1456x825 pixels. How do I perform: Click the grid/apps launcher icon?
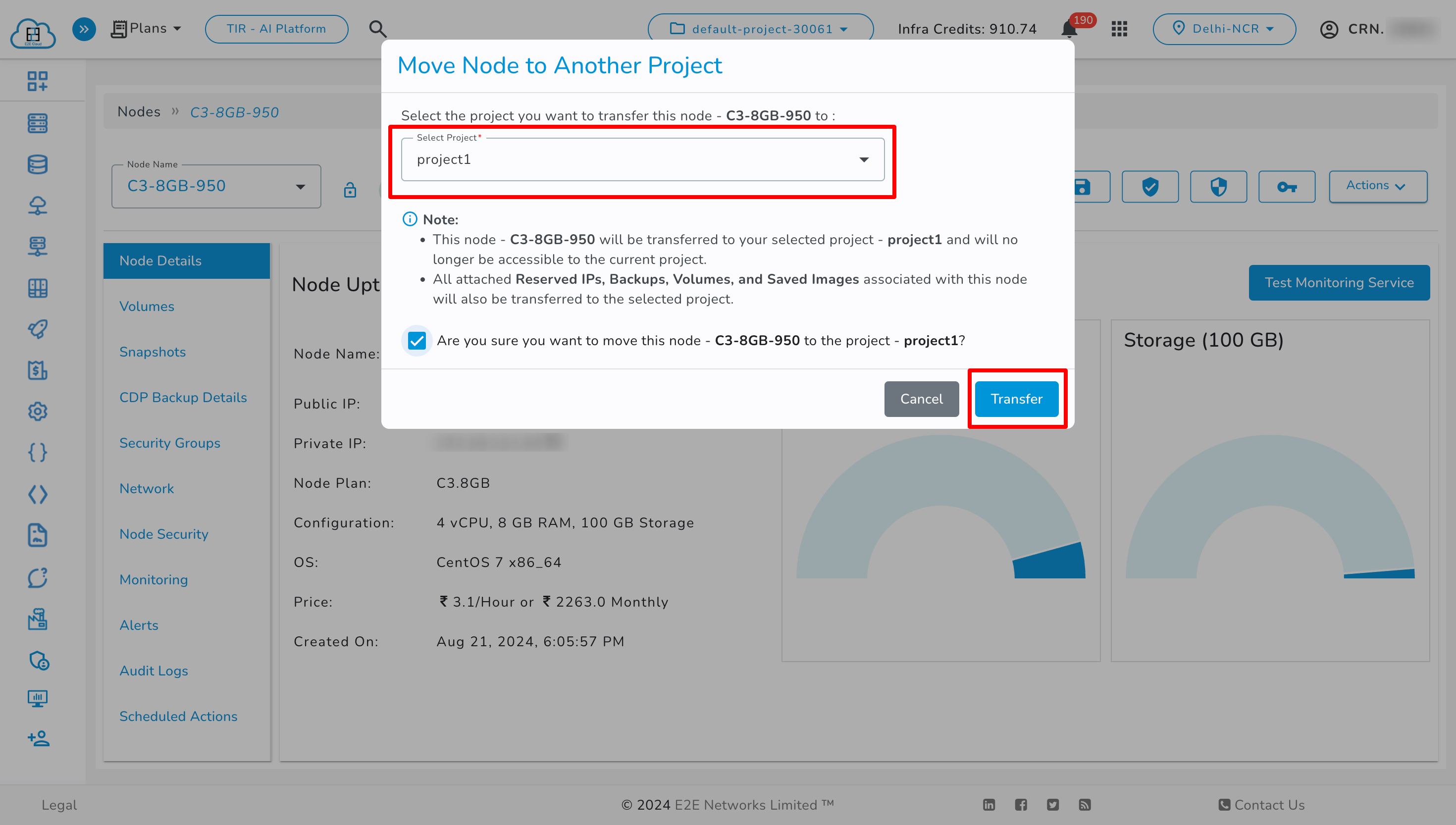click(x=1118, y=28)
